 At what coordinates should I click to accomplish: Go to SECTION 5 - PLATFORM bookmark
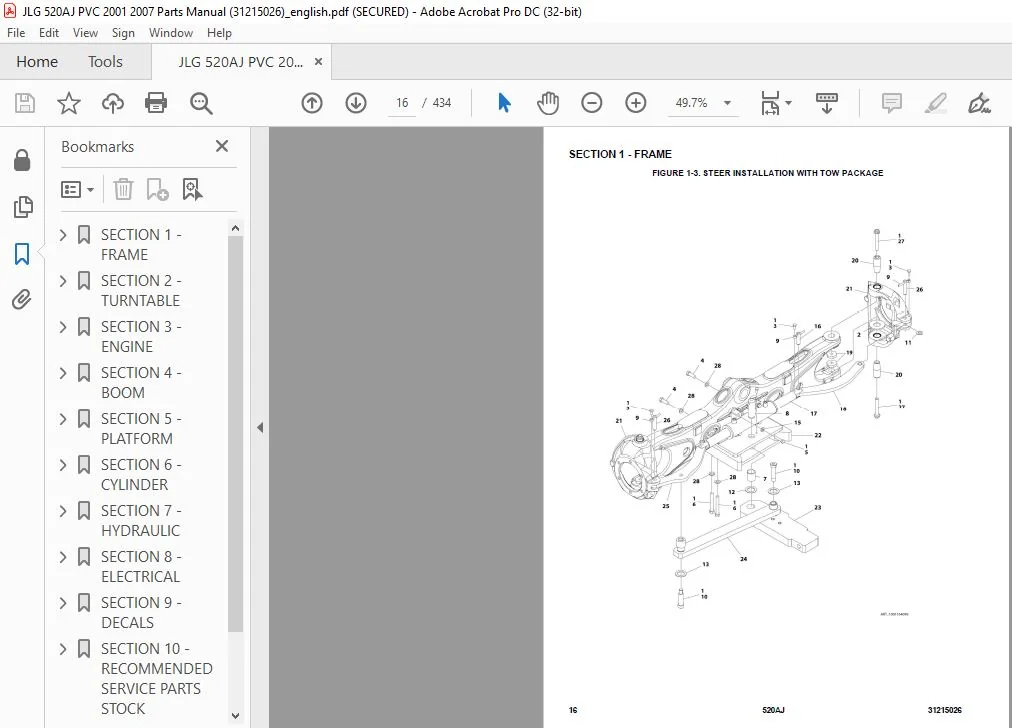(x=141, y=429)
